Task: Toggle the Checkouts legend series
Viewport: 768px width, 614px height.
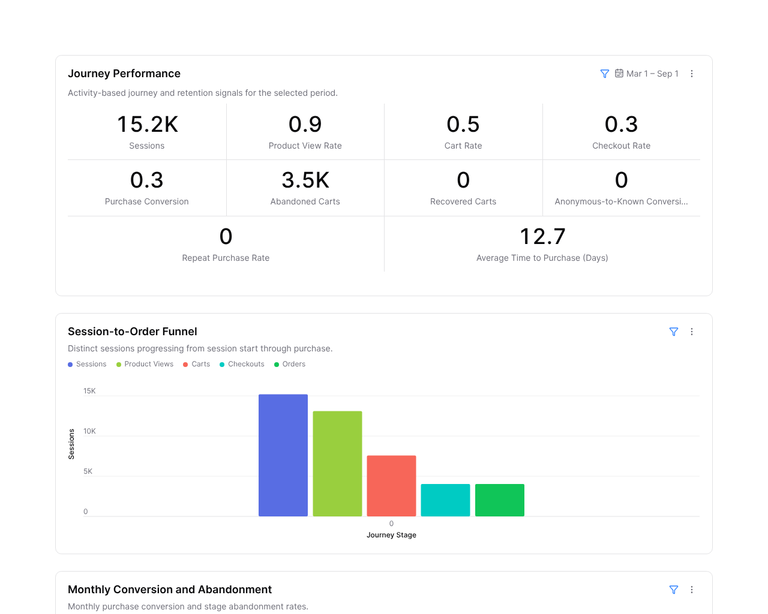Action: (x=242, y=364)
